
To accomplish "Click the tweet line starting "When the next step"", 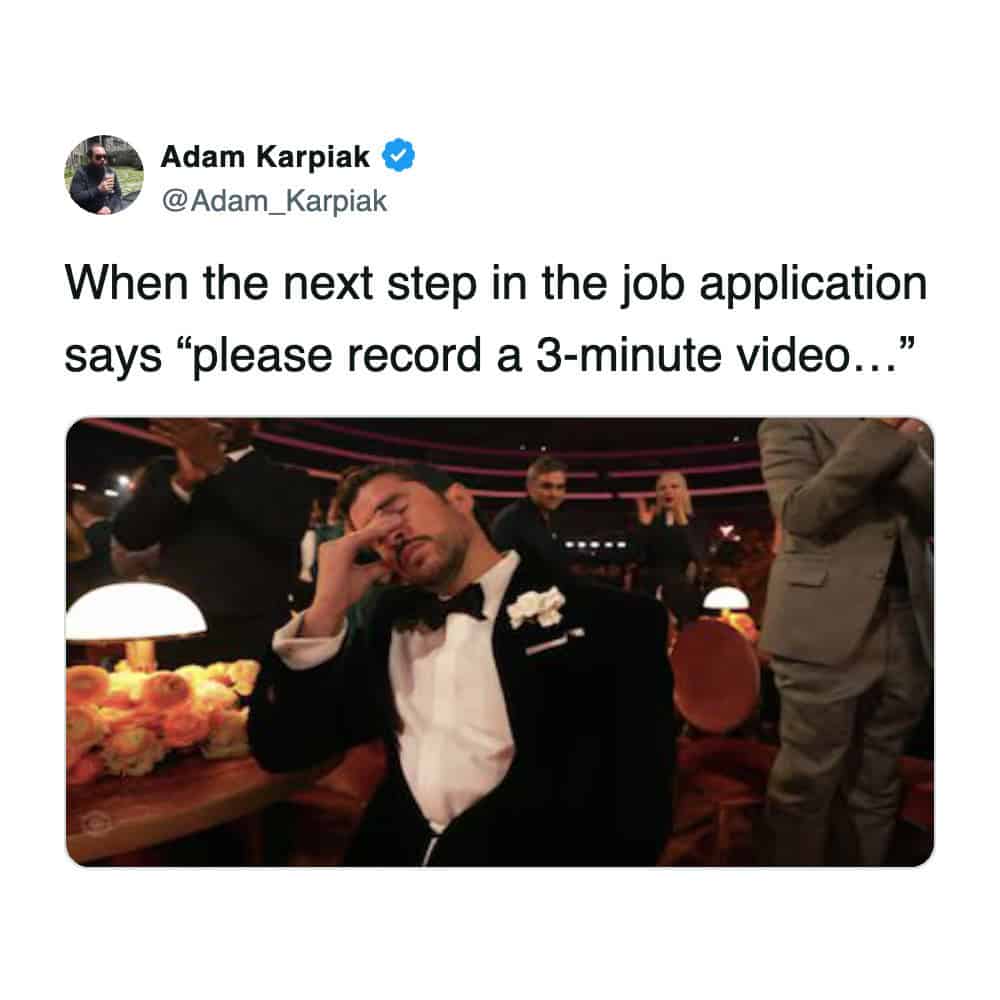I will 496,284.
